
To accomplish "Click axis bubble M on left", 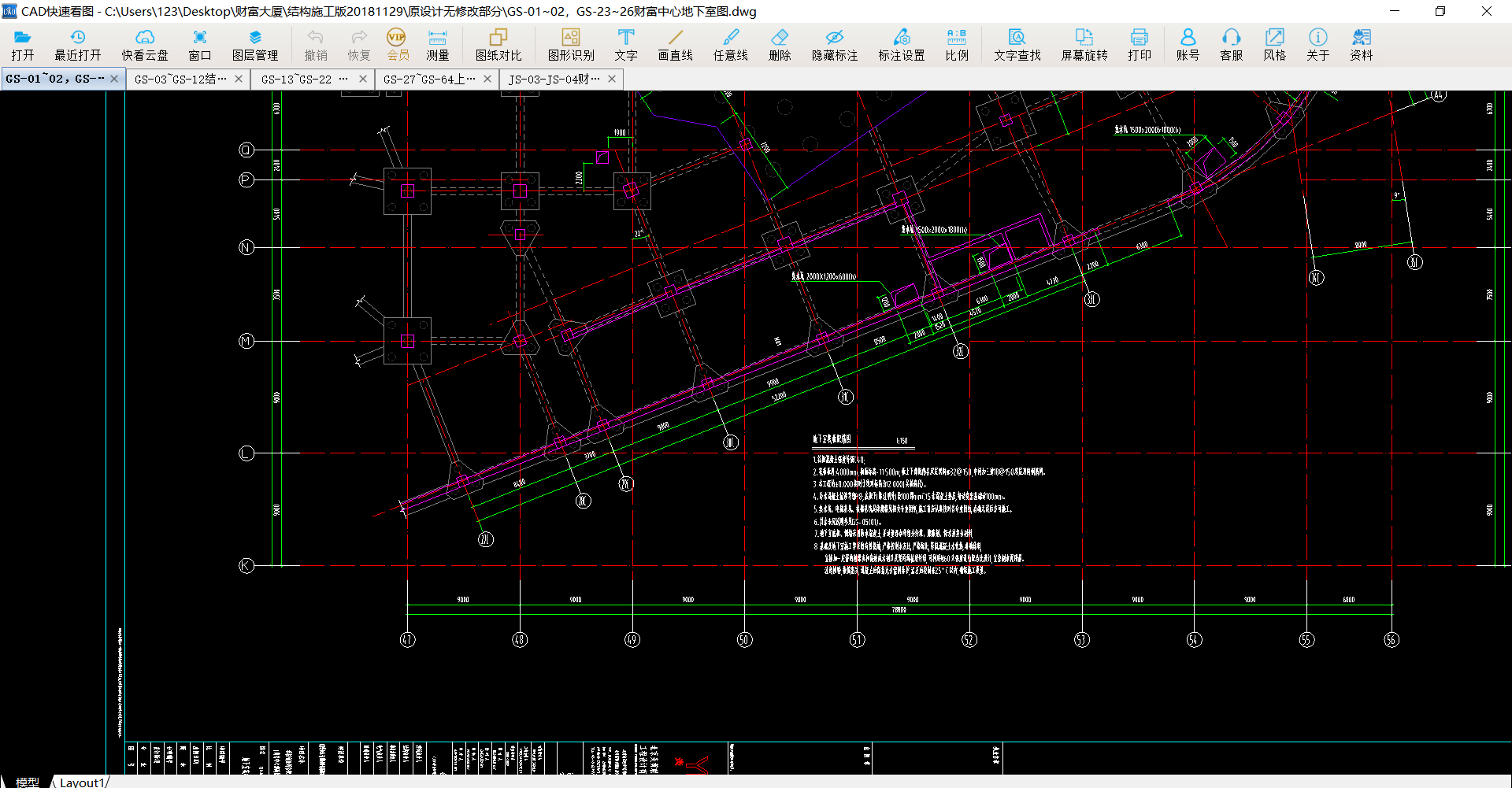I will 246,341.
